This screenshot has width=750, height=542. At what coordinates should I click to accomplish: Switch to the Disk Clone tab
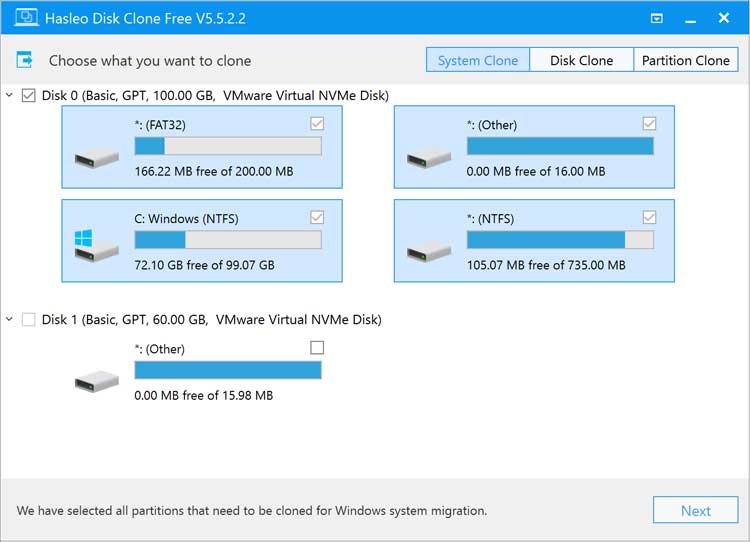[582, 60]
